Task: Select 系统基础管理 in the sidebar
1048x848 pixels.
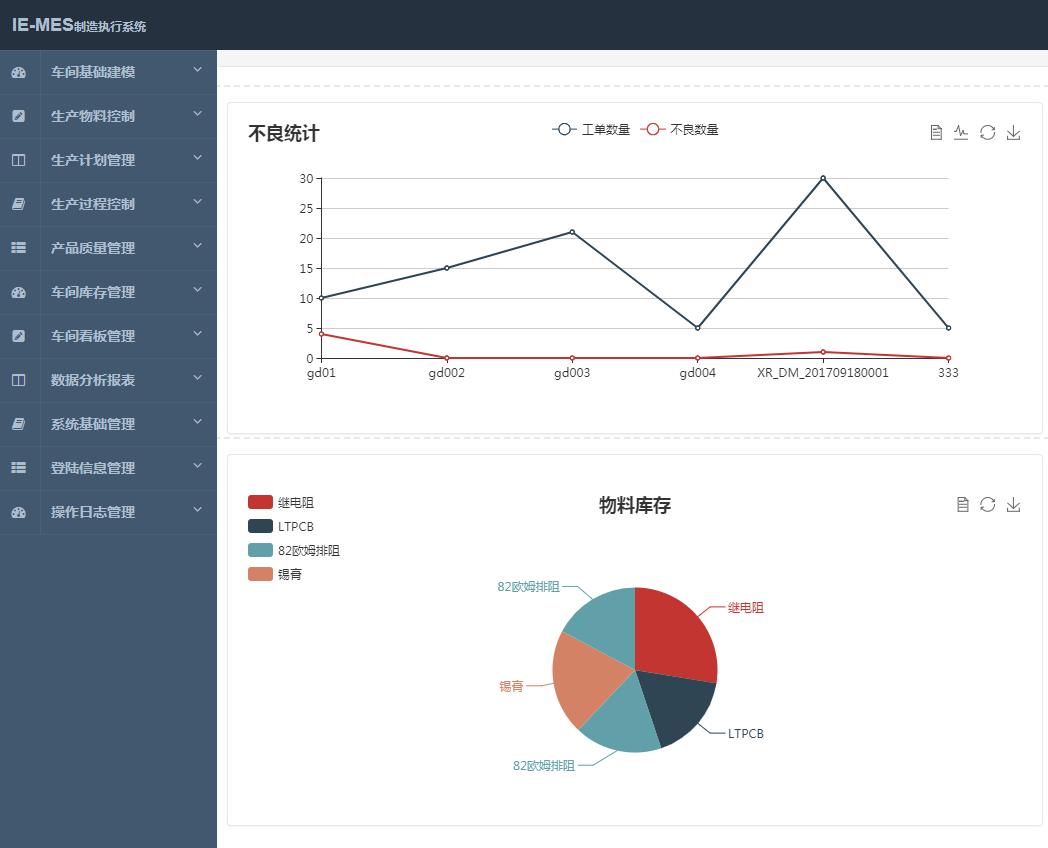Action: [93, 424]
